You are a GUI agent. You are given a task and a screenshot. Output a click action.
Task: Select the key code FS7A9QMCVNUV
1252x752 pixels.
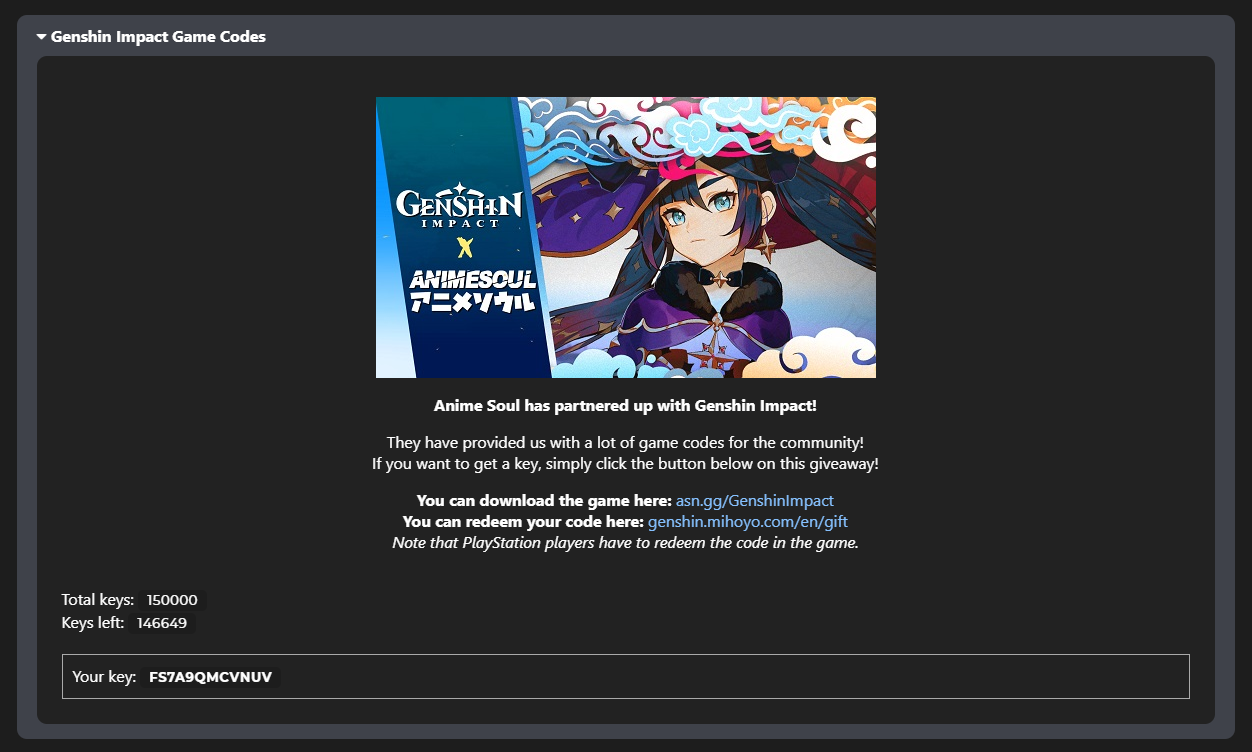tap(210, 677)
